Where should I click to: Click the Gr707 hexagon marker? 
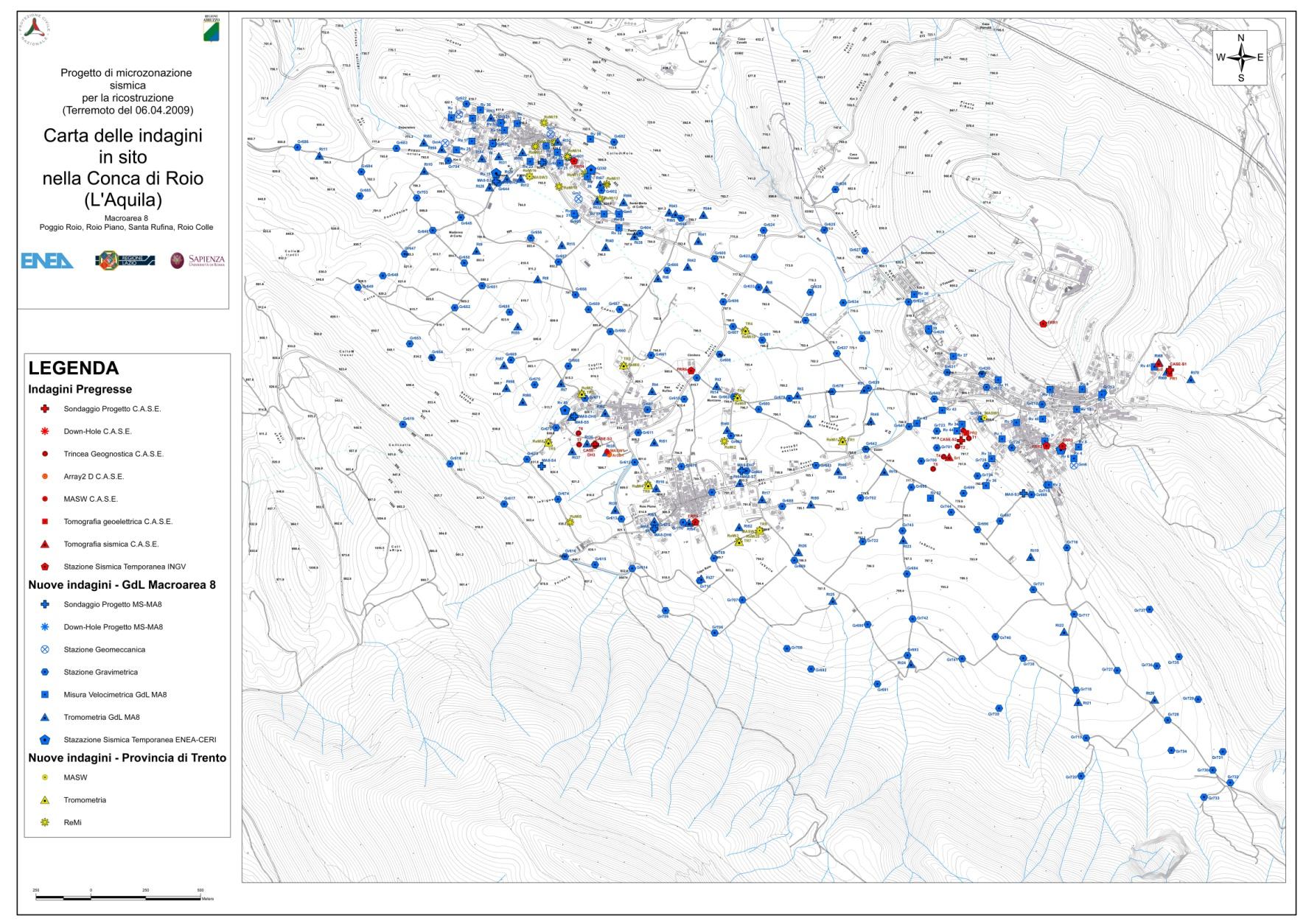pyautogui.click(x=742, y=600)
